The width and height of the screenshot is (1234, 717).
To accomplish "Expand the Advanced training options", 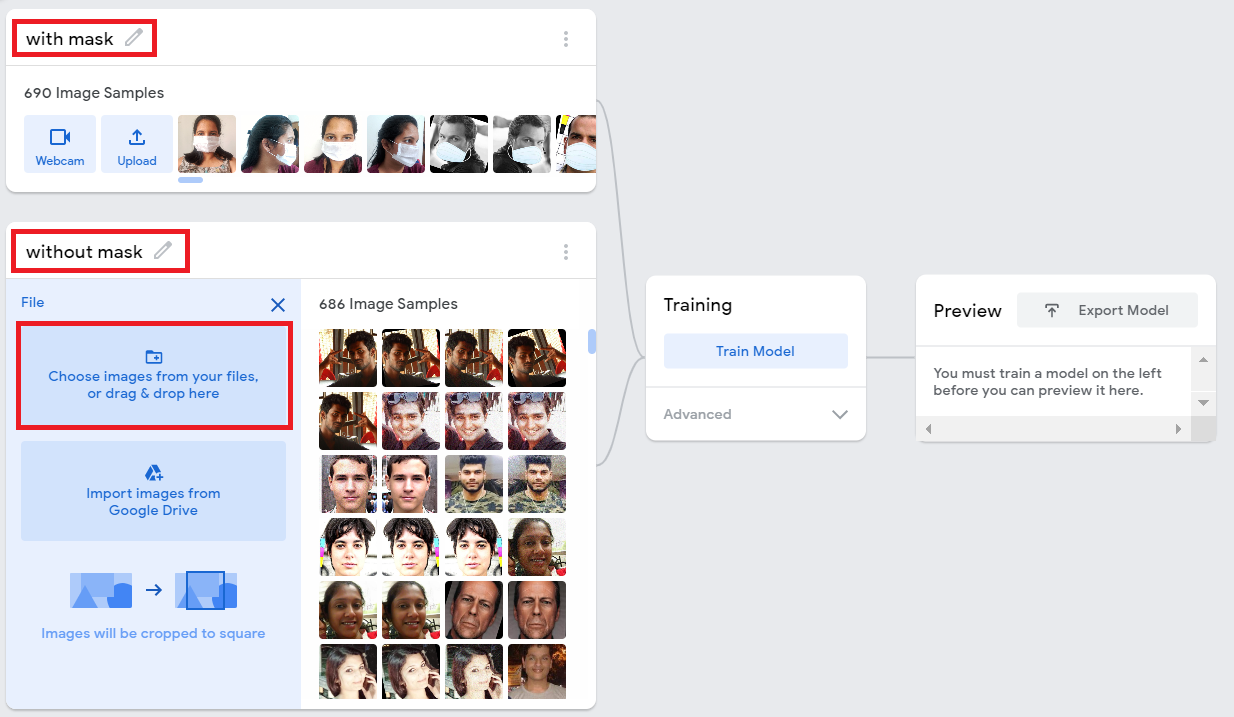I will point(756,414).
